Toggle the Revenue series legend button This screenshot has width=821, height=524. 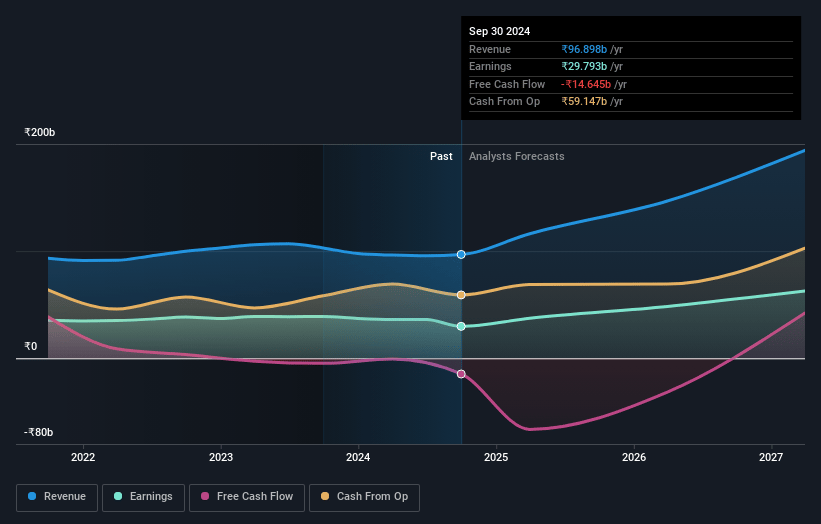coord(57,497)
